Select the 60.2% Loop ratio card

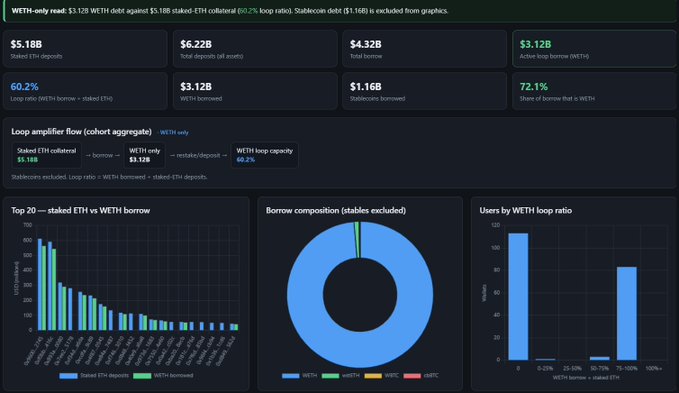85,91
